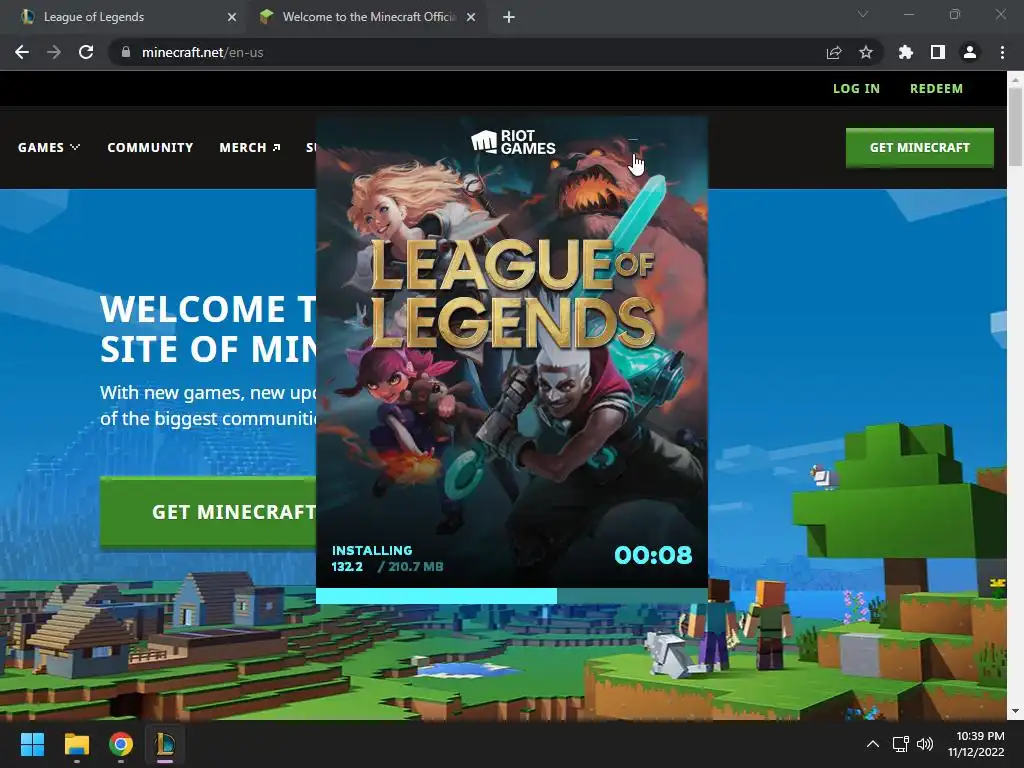
Task: Toggle the Chrome side panel icon
Action: [938, 52]
